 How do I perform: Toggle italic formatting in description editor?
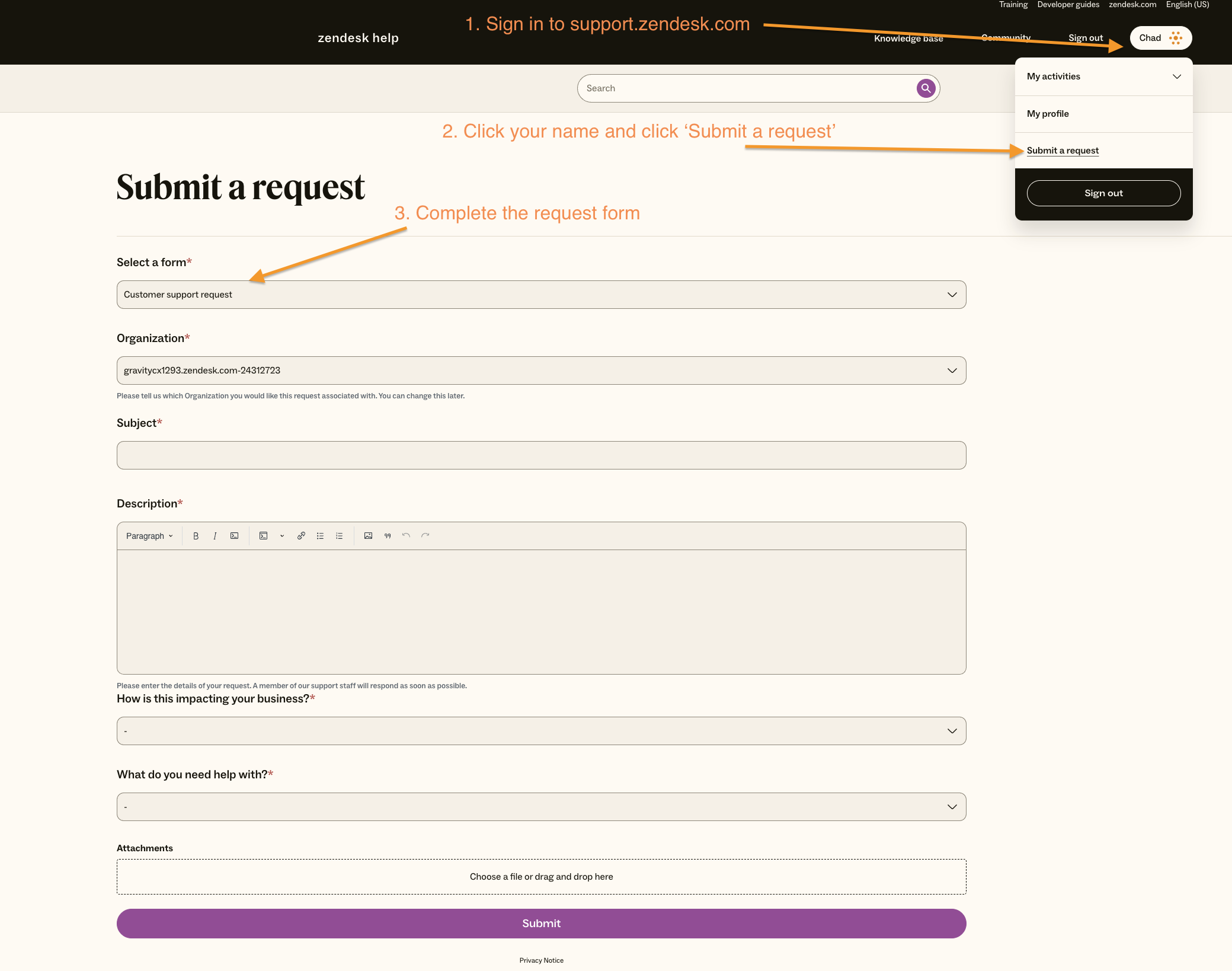pos(215,536)
